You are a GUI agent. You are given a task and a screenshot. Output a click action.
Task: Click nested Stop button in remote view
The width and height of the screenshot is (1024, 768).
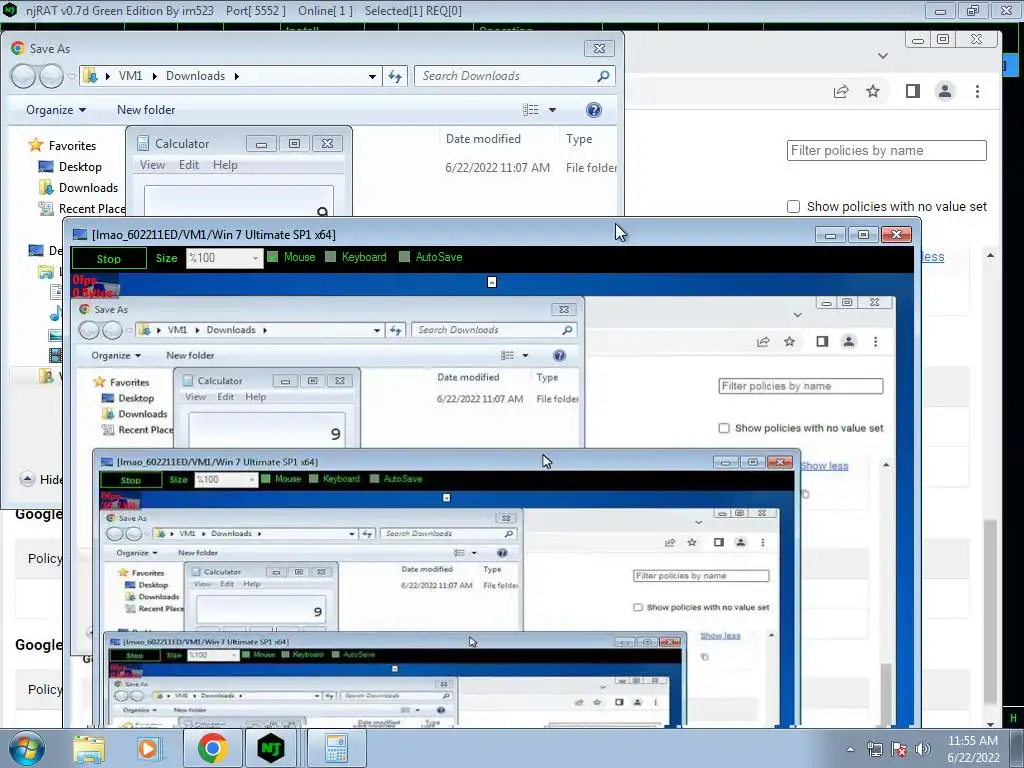click(x=131, y=480)
